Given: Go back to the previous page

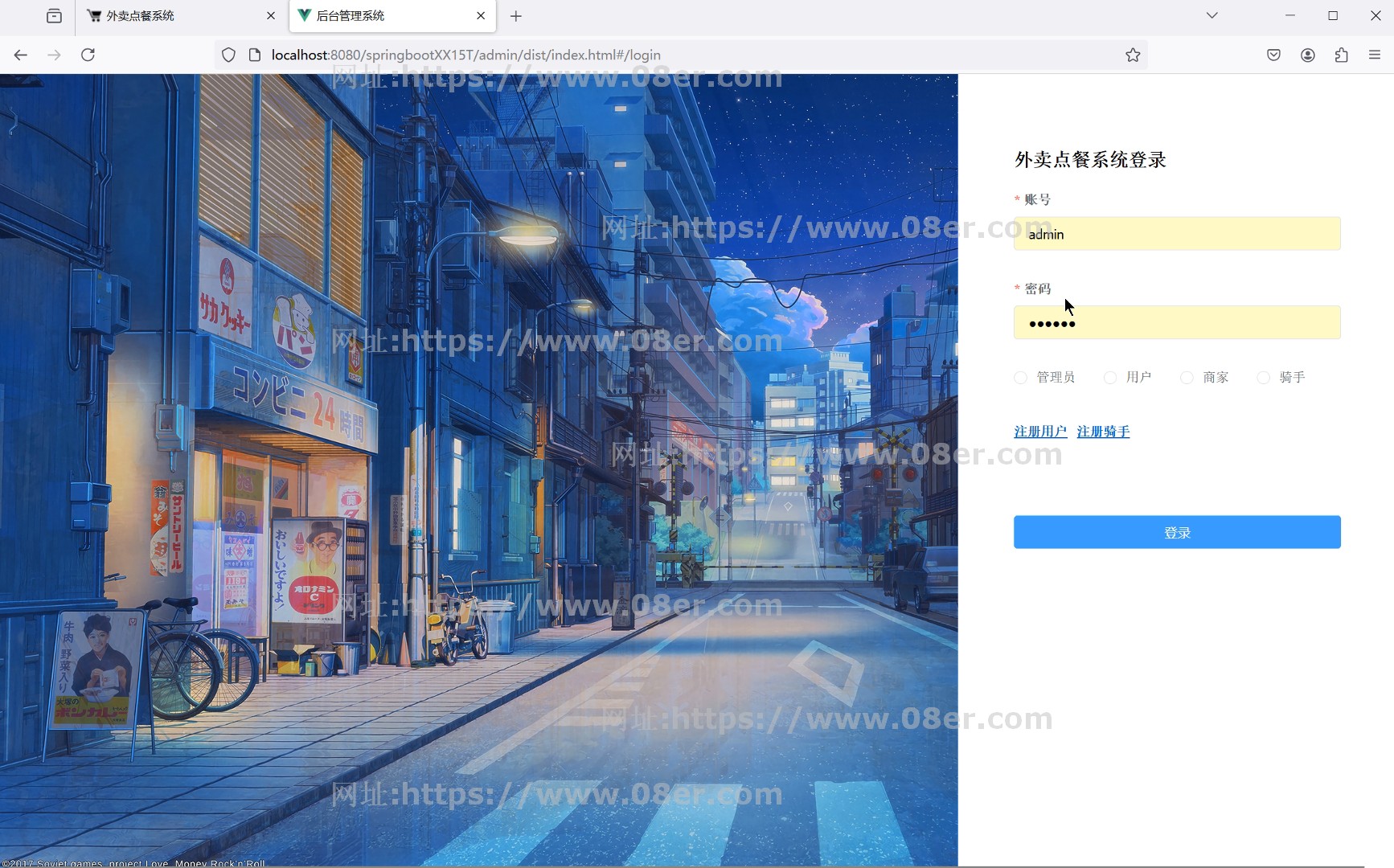Looking at the screenshot, I should 21,55.
